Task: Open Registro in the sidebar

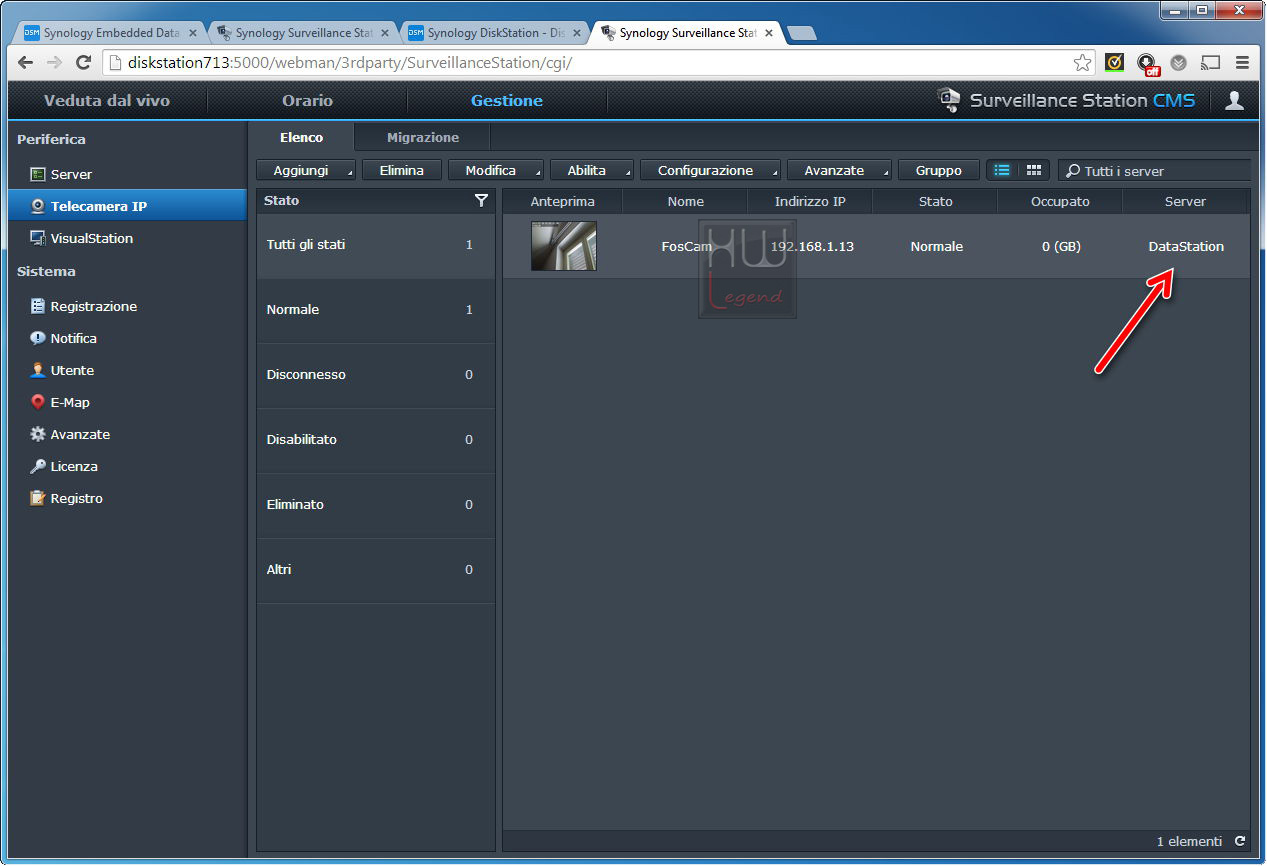Action: pyautogui.click(x=127, y=498)
